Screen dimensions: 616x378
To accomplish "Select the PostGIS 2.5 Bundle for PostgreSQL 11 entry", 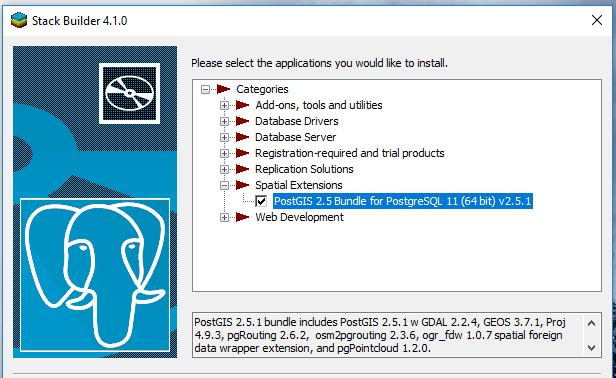I will [403, 201].
